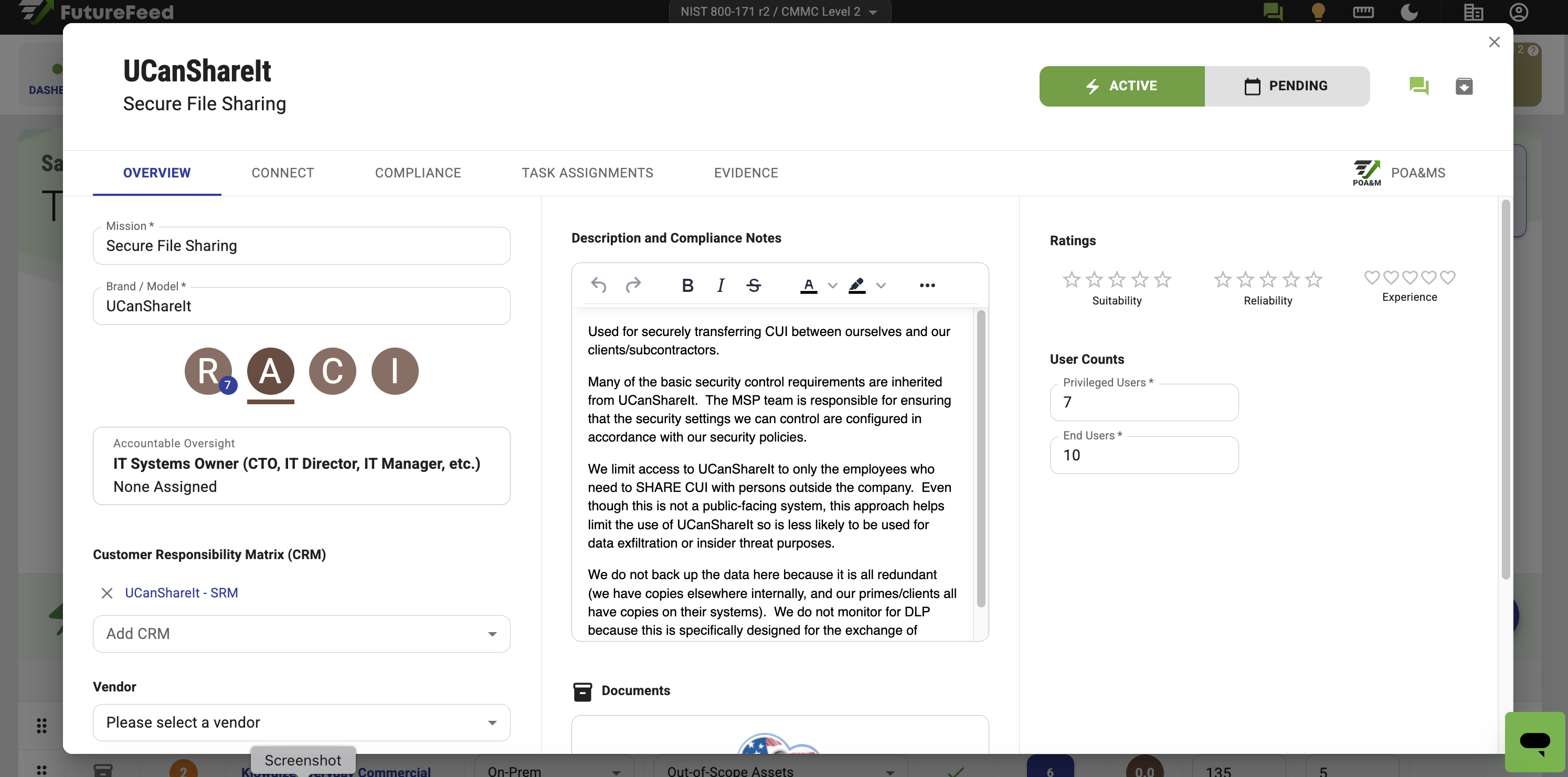Switch status to PENDING
This screenshot has height=777, width=1568.
pos(1287,86)
